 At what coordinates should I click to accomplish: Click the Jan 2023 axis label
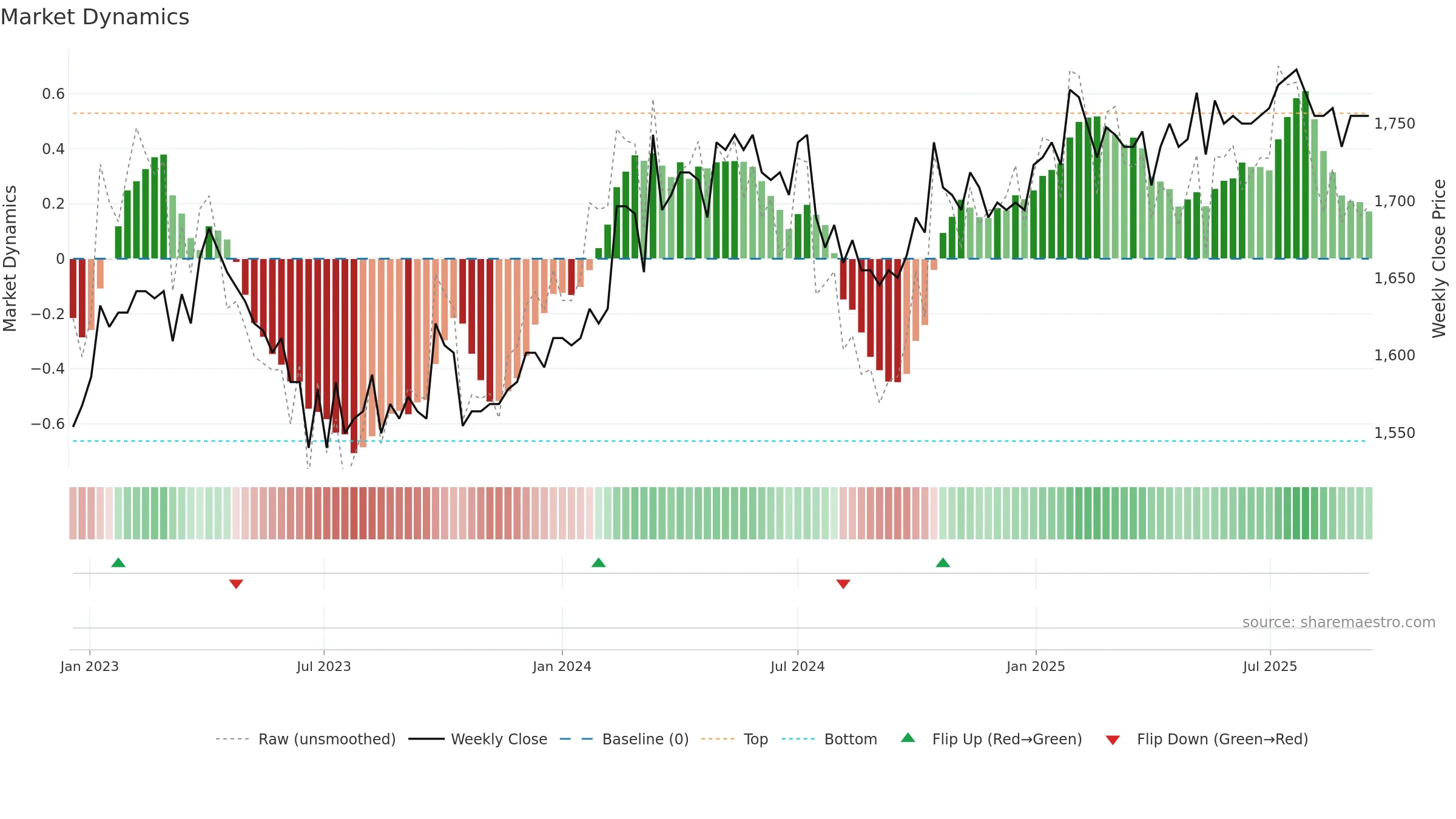[90, 666]
